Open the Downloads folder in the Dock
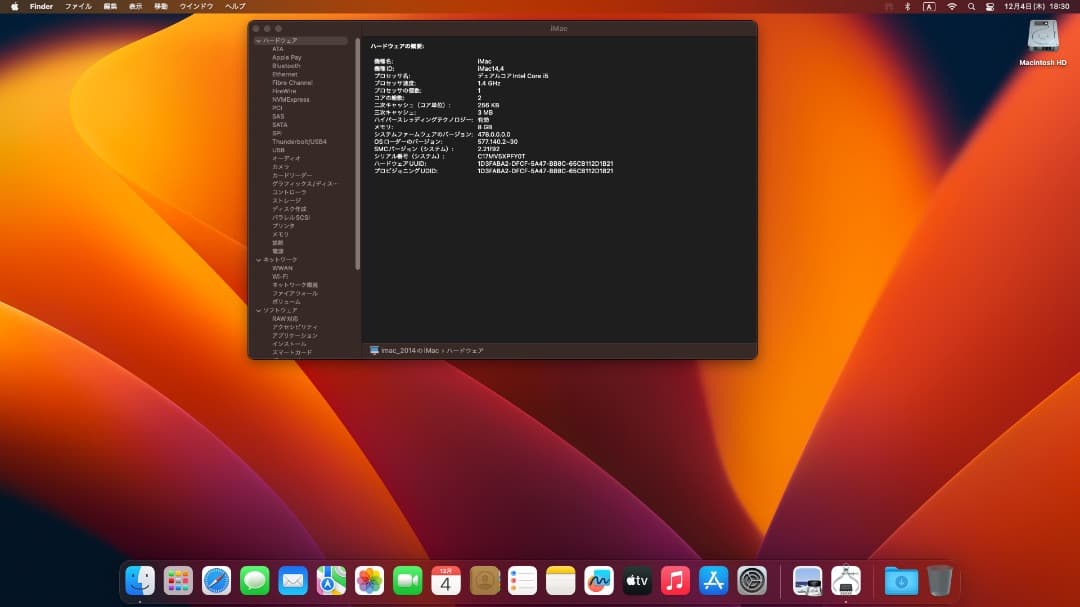Viewport: 1080px width, 607px height. click(x=900, y=580)
